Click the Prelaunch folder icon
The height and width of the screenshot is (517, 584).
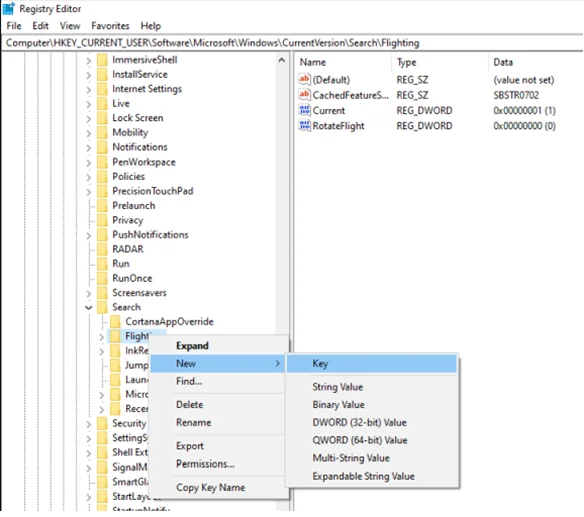pyautogui.click(x=102, y=206)
